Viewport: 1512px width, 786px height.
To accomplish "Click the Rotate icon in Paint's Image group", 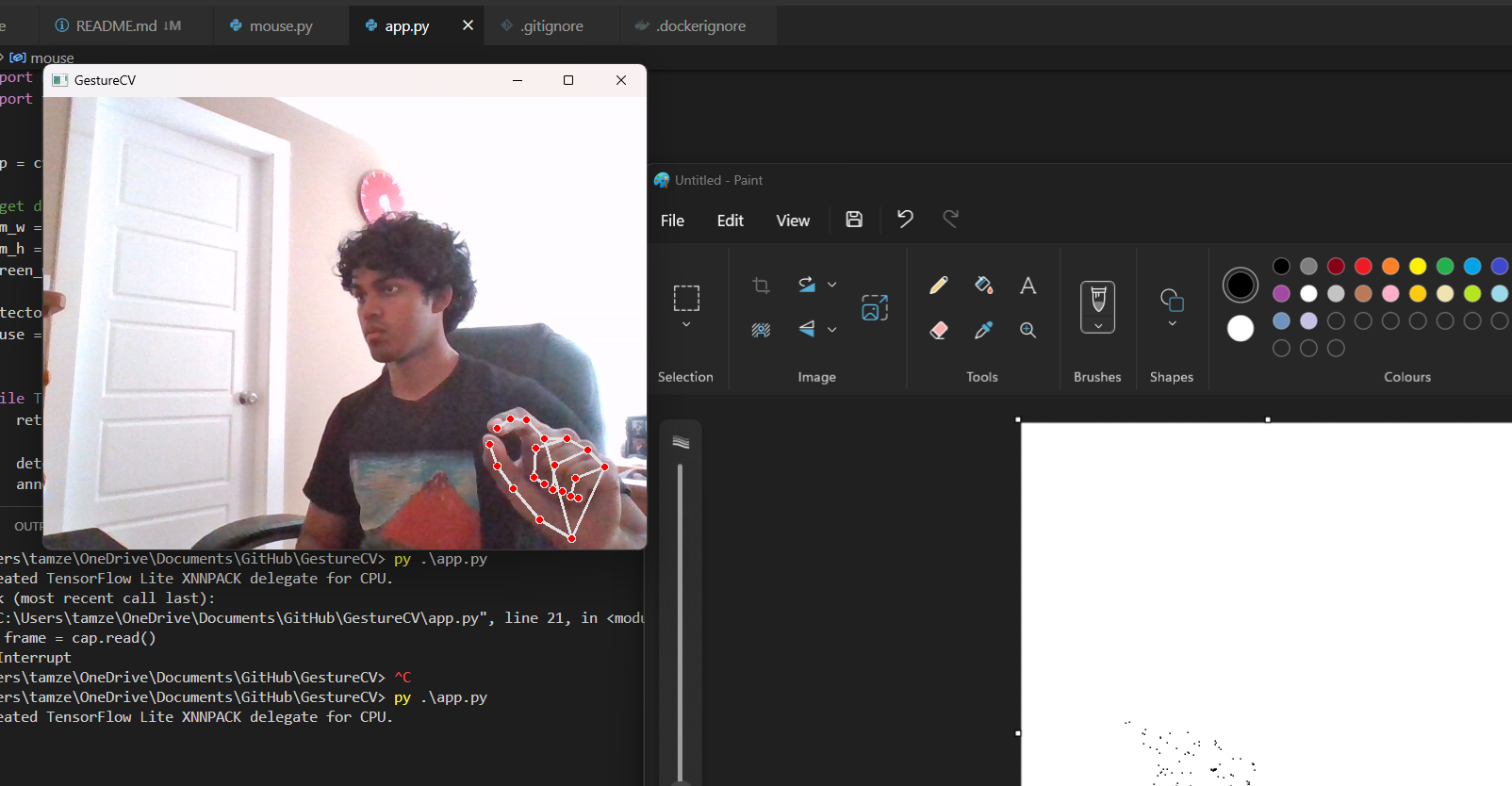I will click(807, 285).
